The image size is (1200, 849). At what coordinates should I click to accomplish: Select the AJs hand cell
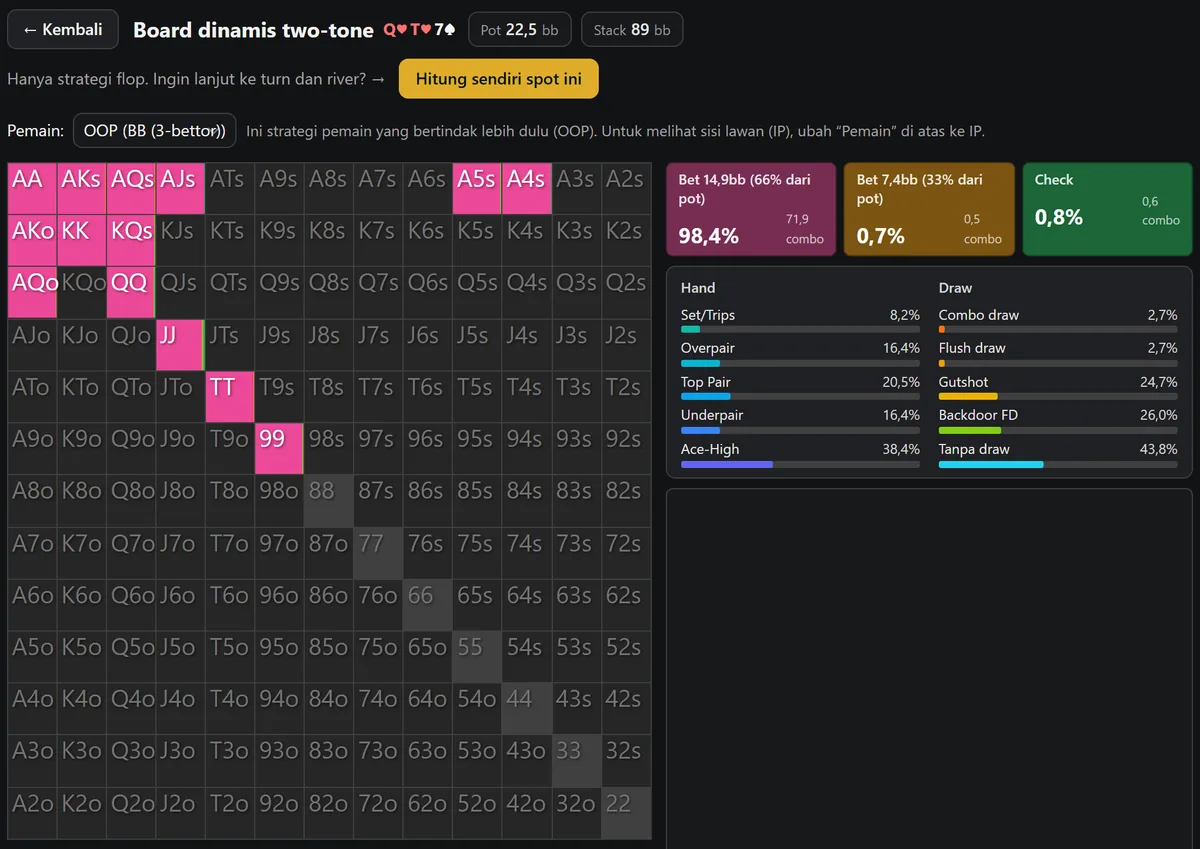click(x=180, y=189)
